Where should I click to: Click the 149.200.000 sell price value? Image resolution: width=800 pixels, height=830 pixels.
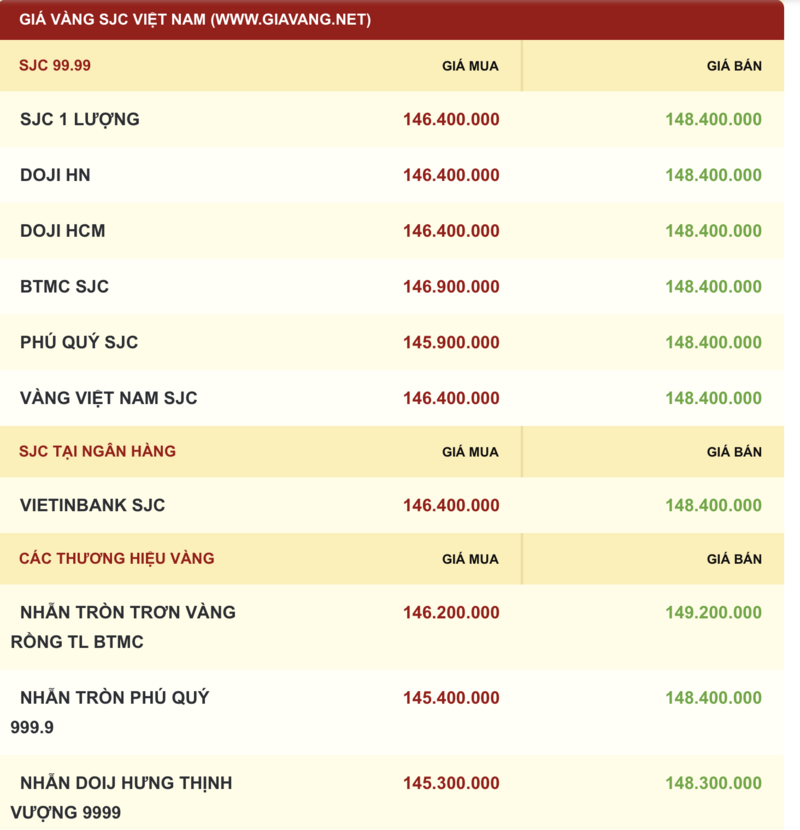pos(713,613)
